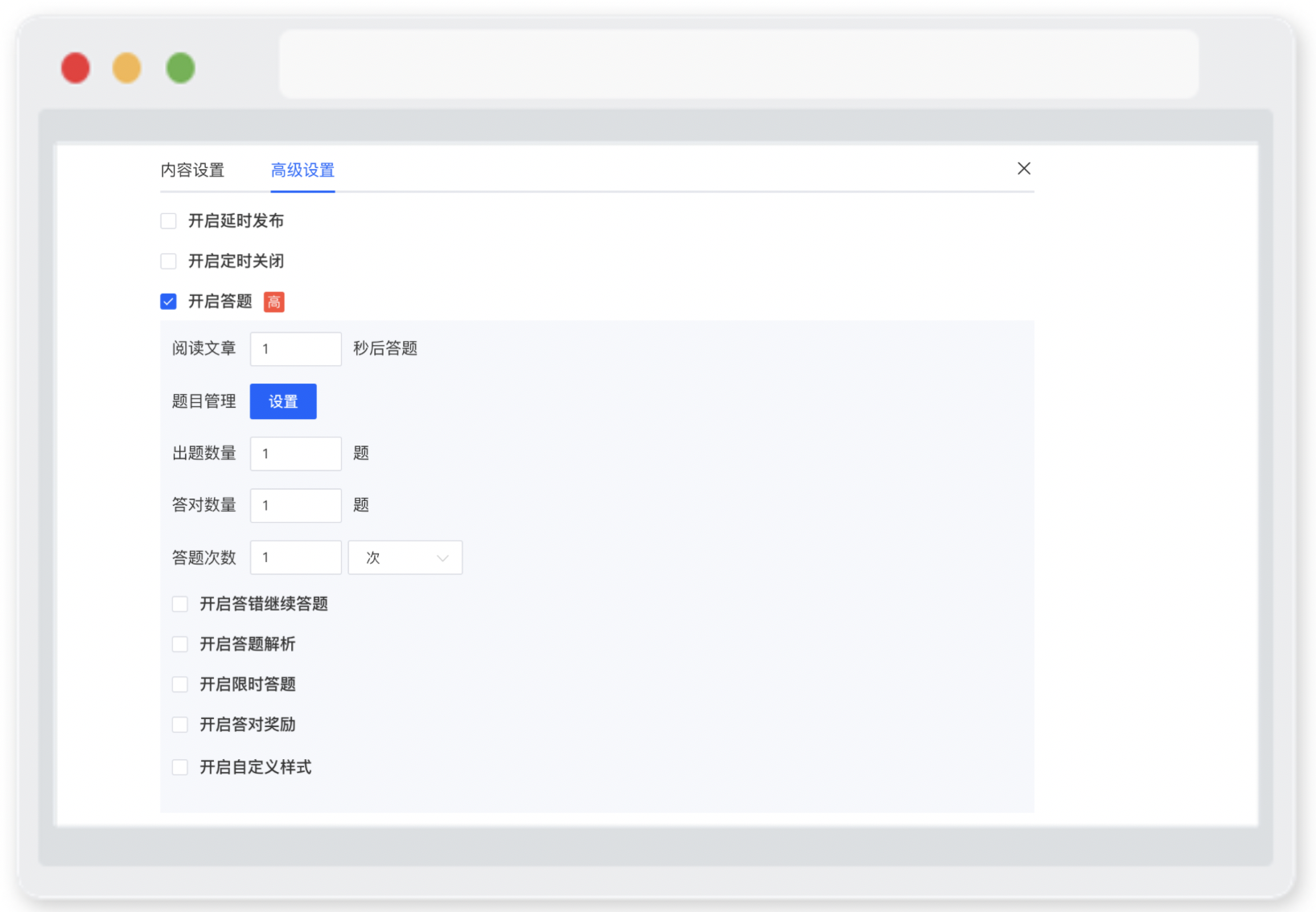The width and height of the screenshot is (1316, 912).
Task: Click the 题目管理 label
Action: pyautogui.click(x=204, y=401)
